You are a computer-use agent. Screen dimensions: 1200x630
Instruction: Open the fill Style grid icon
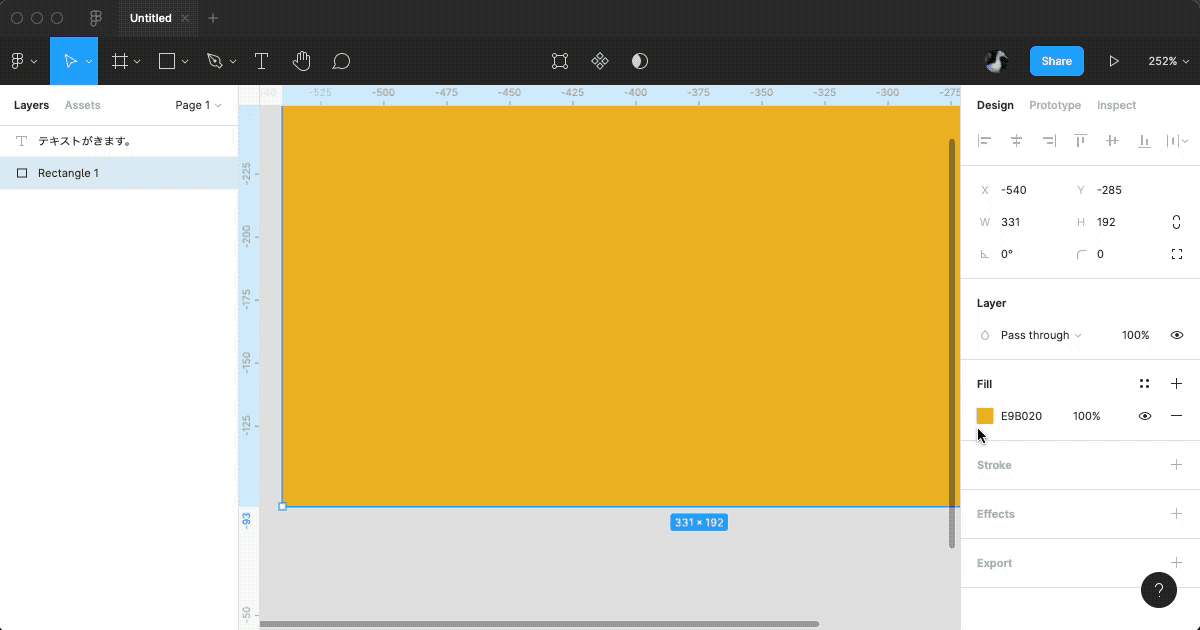click(x=1144, y=384)
